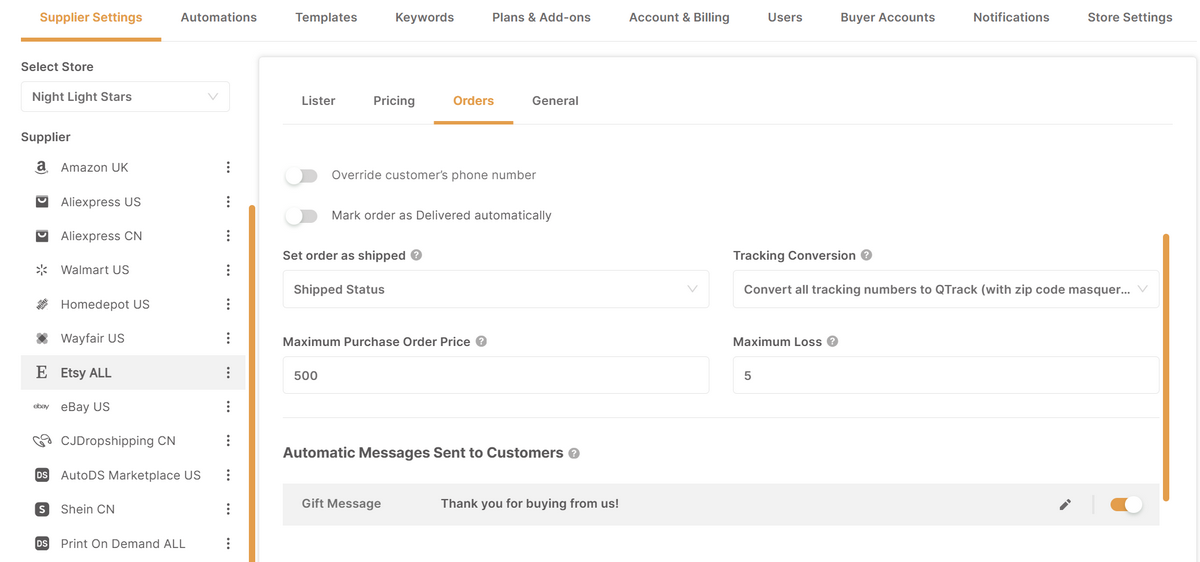The height and width of the screenshot is (562, 1200).
Task: Go to the Users tab
Action: tap(785, 17)
